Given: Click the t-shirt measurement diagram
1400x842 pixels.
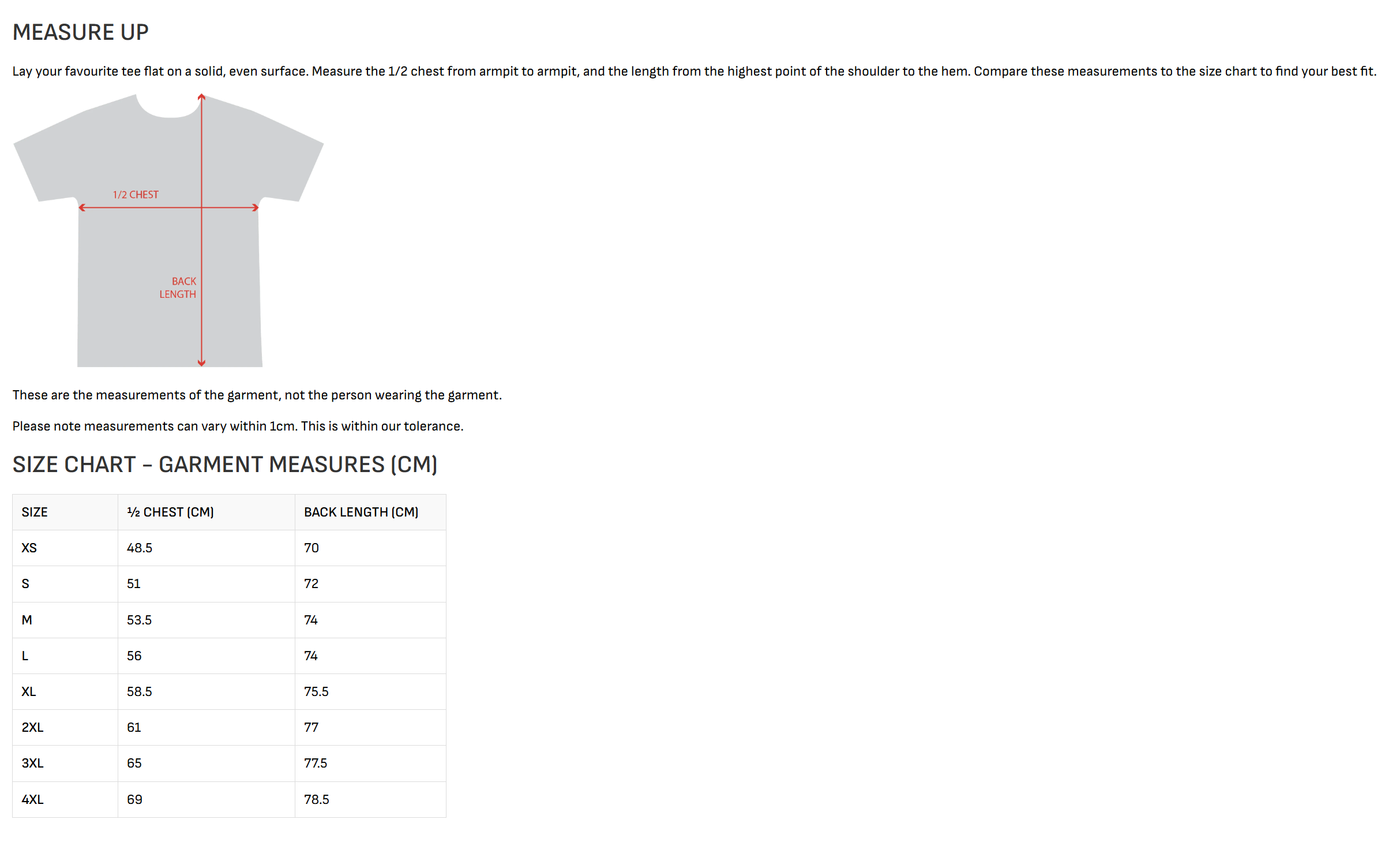Looking at the screenshot, I should (168, 230).
